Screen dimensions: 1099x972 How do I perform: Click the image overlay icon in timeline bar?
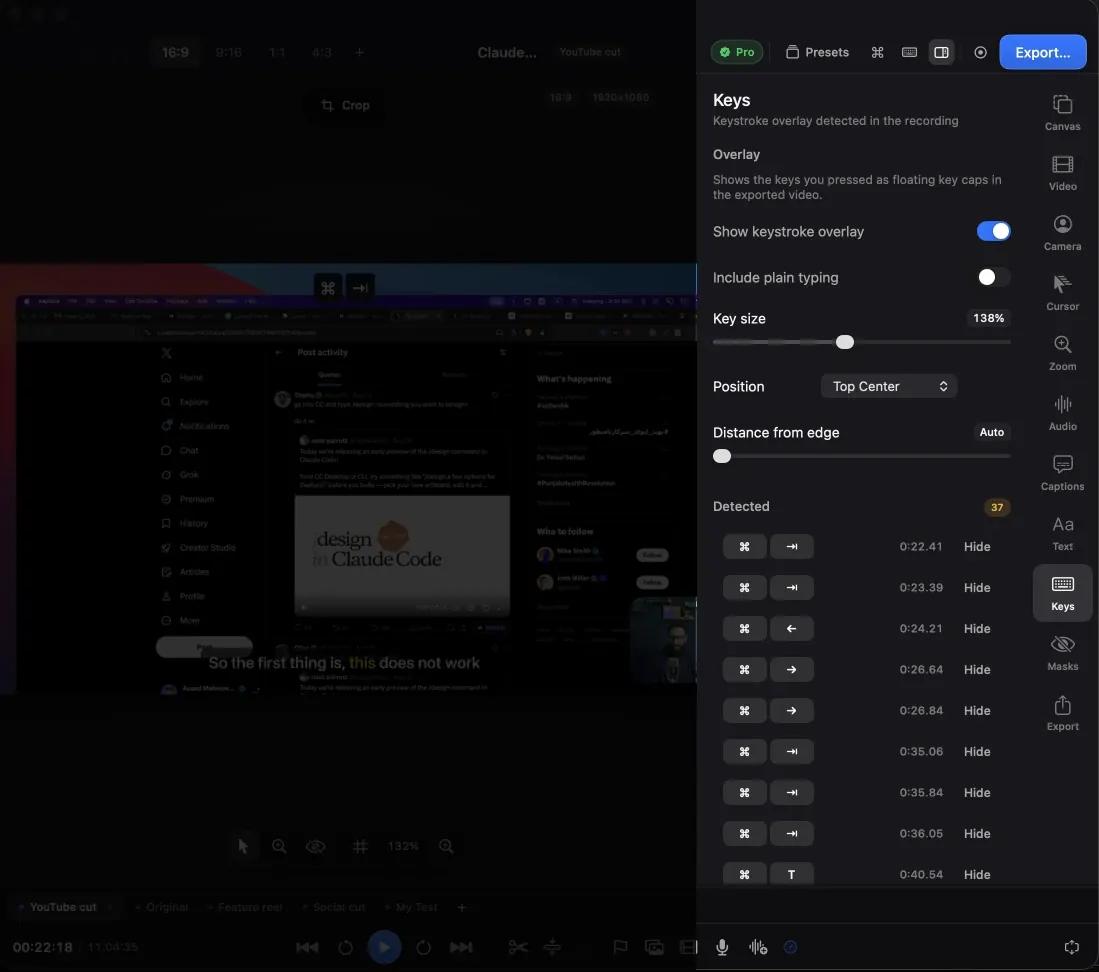coord(654,947)
